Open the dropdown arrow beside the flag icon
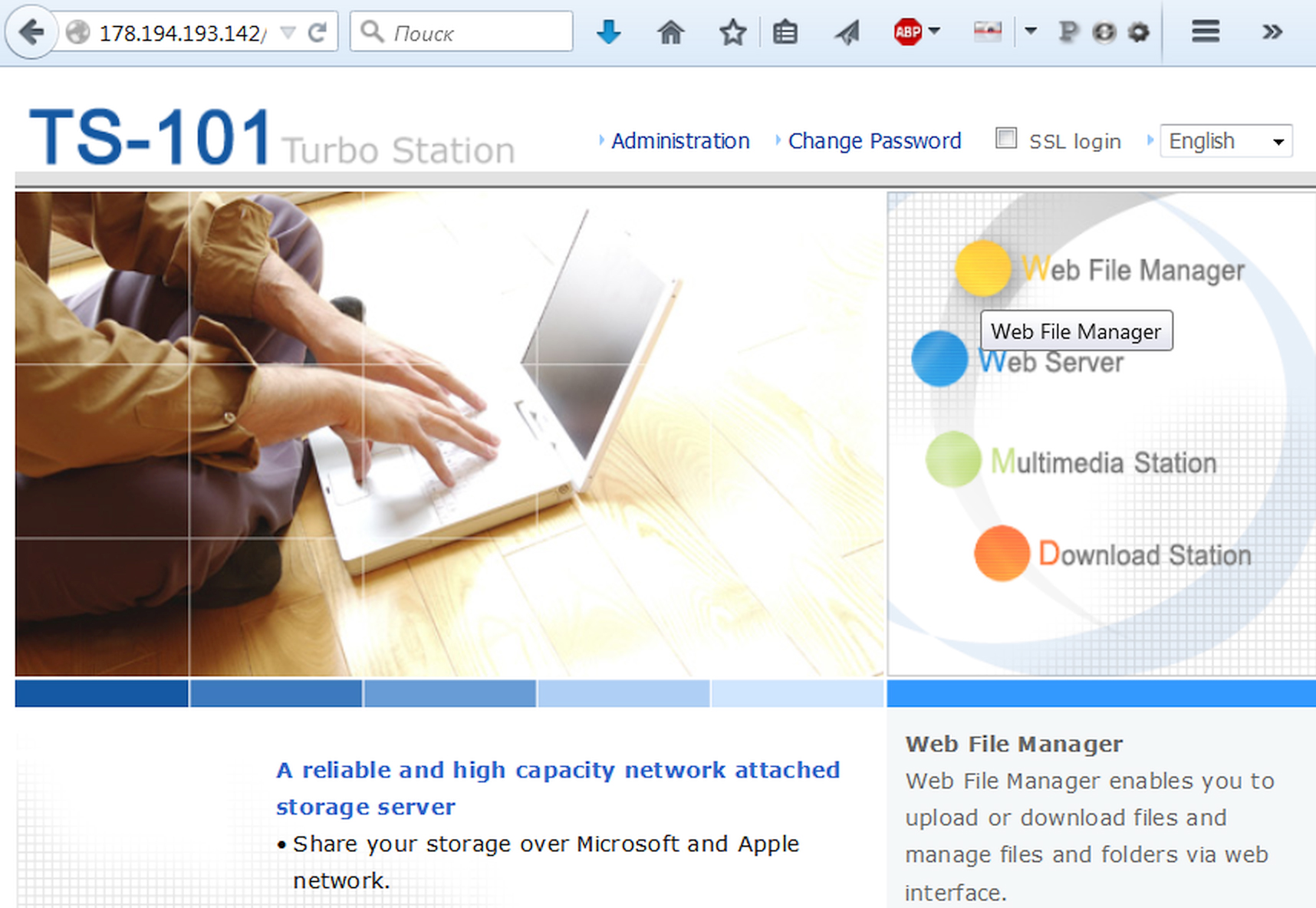The width and height of the screenshot is (1316, 908). point(1031,31)
